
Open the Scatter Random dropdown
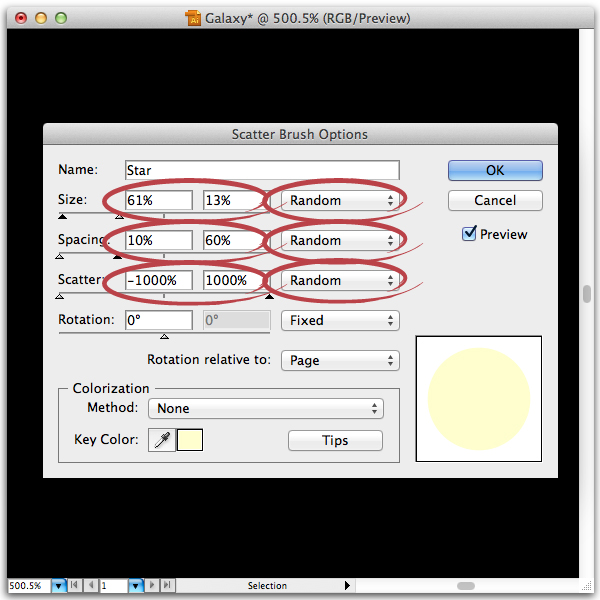tap(340, 280)
